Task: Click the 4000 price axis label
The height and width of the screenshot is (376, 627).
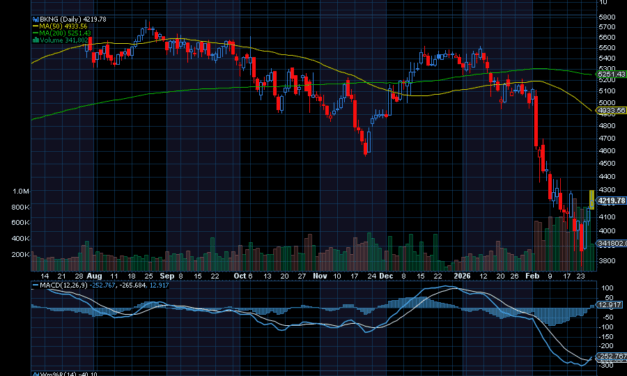Action: click(x=607, y=231)
